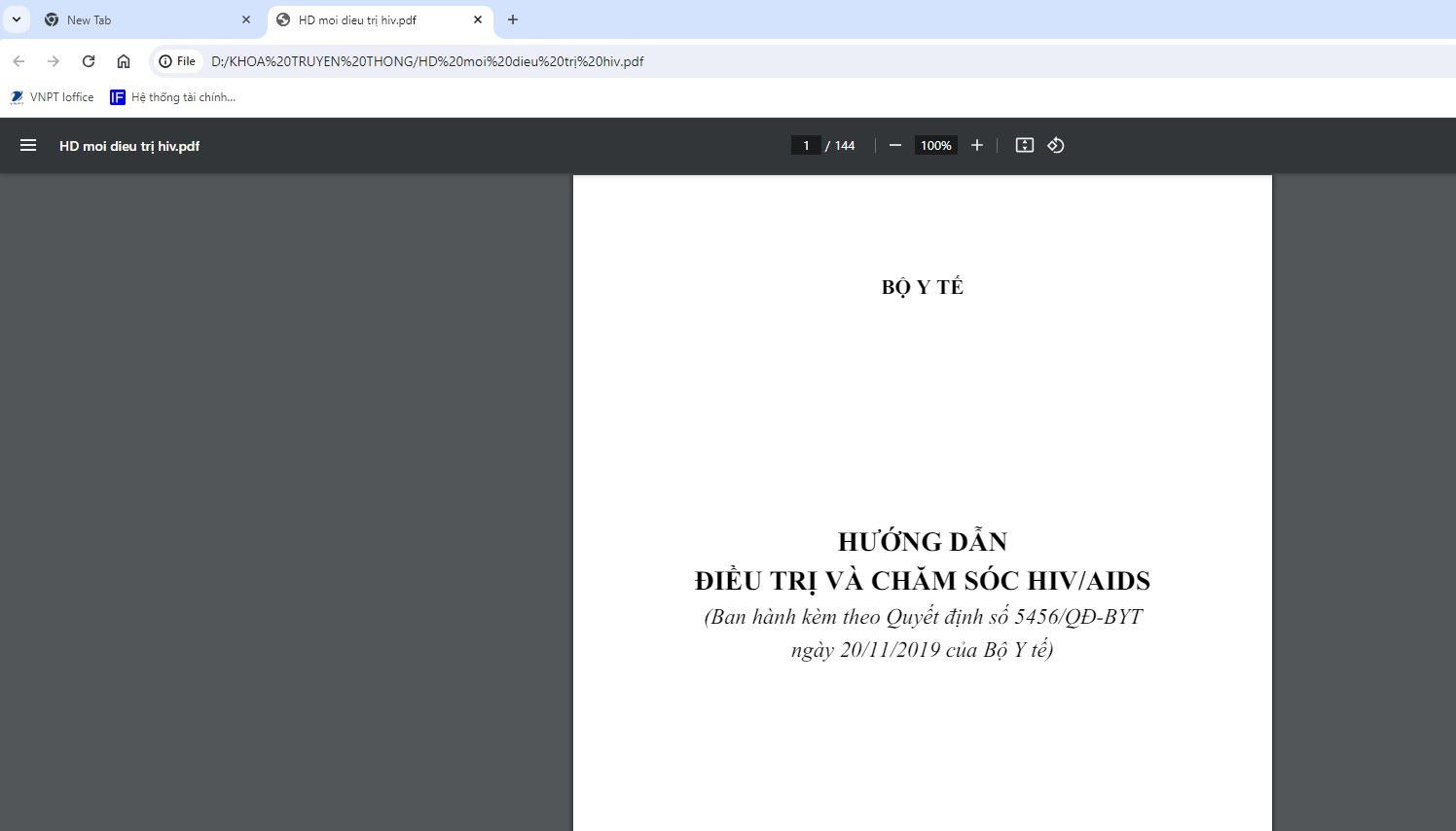Click the Fit to page icon
The image size is (1456, 831).
(1025, 145)
